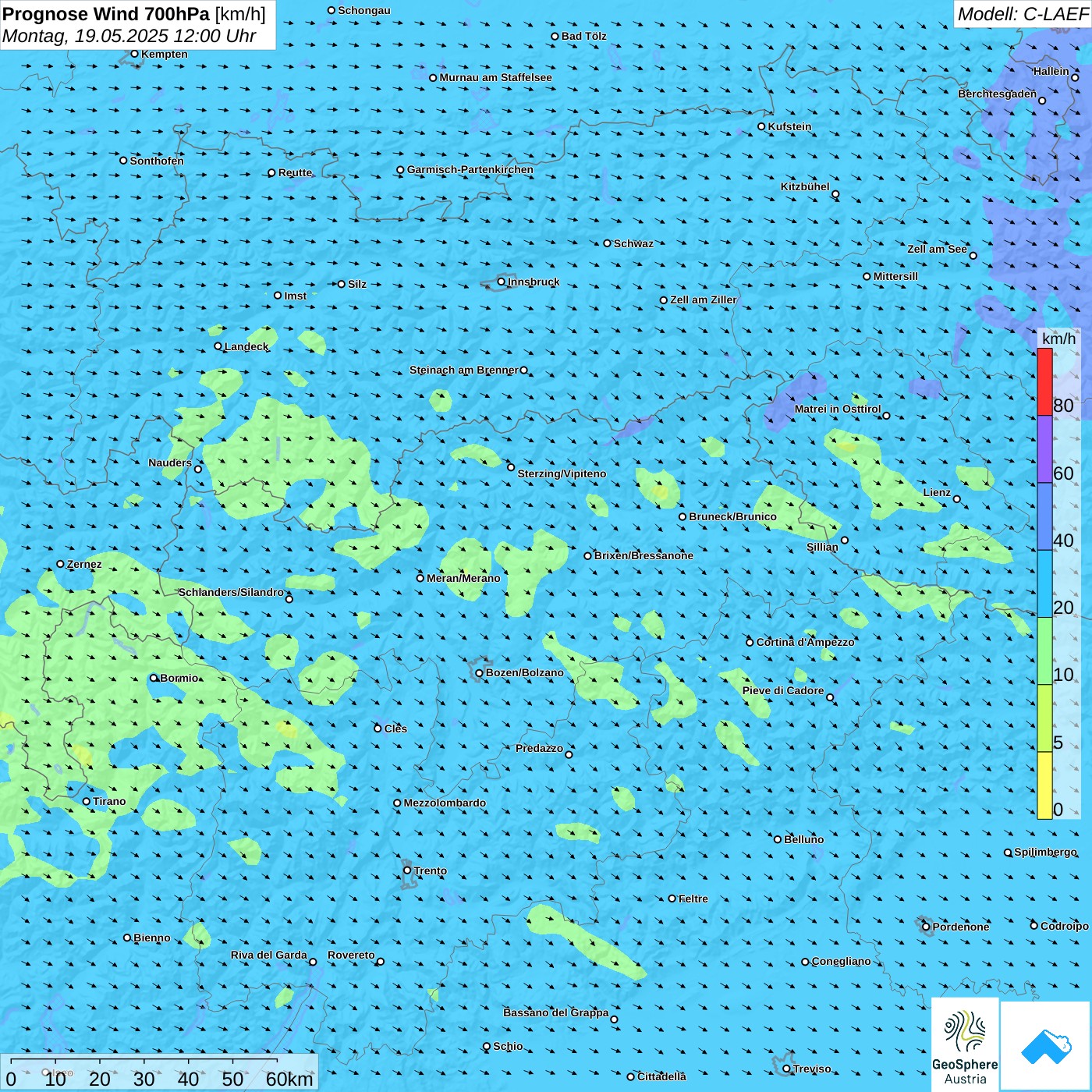Click the Belluno location dot
Screen dimensions: 1092x1092
(778, 839)
